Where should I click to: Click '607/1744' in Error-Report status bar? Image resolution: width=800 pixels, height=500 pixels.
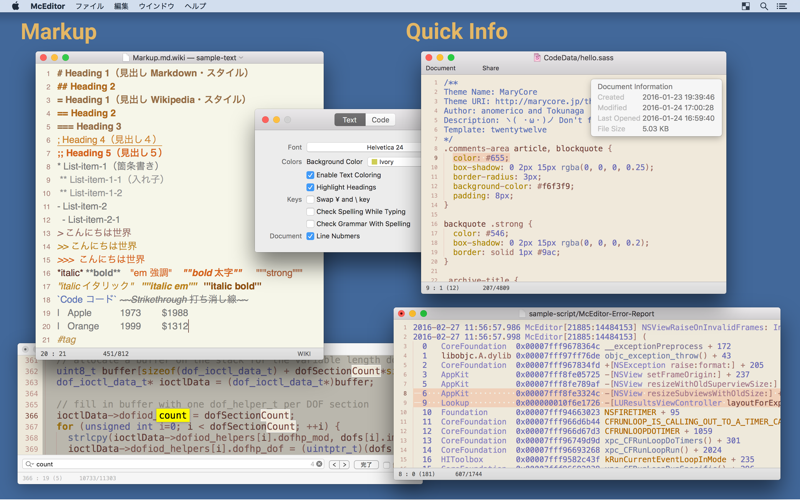tap(468, 474)
